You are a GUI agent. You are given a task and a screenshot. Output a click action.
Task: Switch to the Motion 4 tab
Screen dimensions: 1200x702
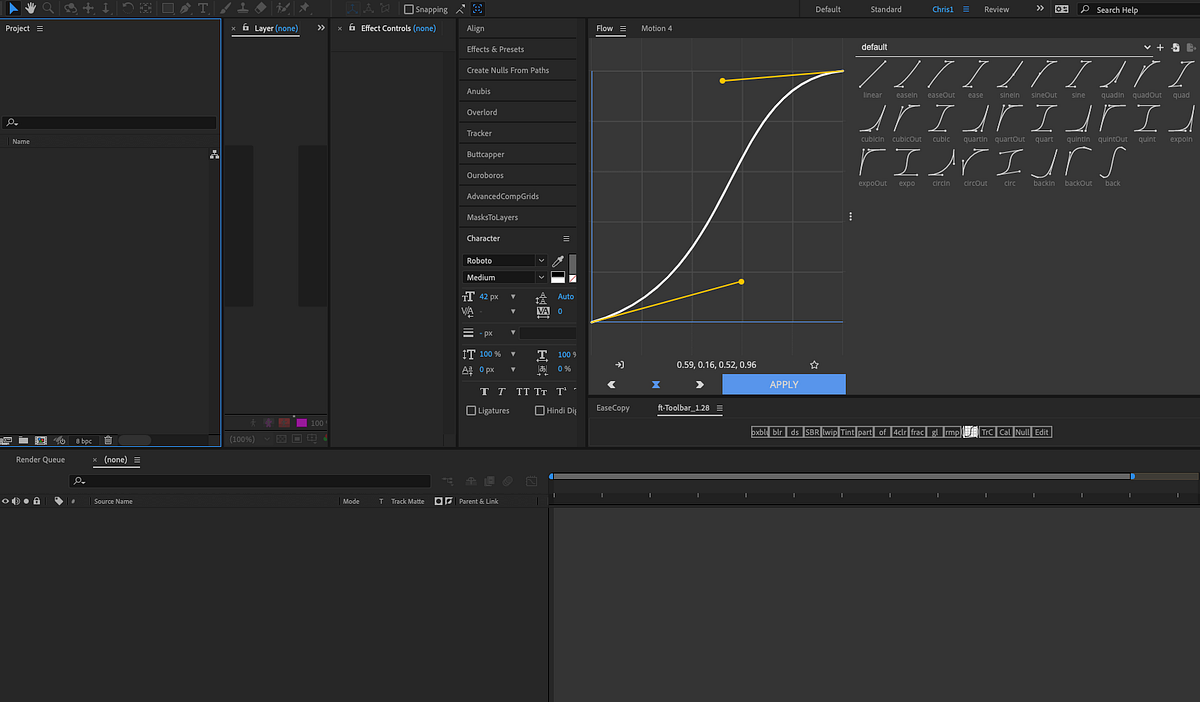pos(657,28)
